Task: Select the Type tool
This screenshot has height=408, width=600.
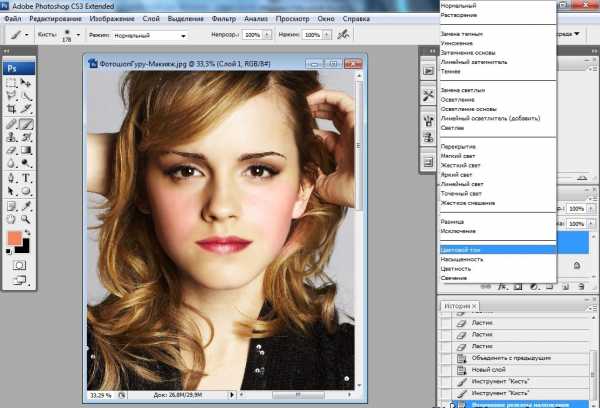Action: click(x=26, y=178)
